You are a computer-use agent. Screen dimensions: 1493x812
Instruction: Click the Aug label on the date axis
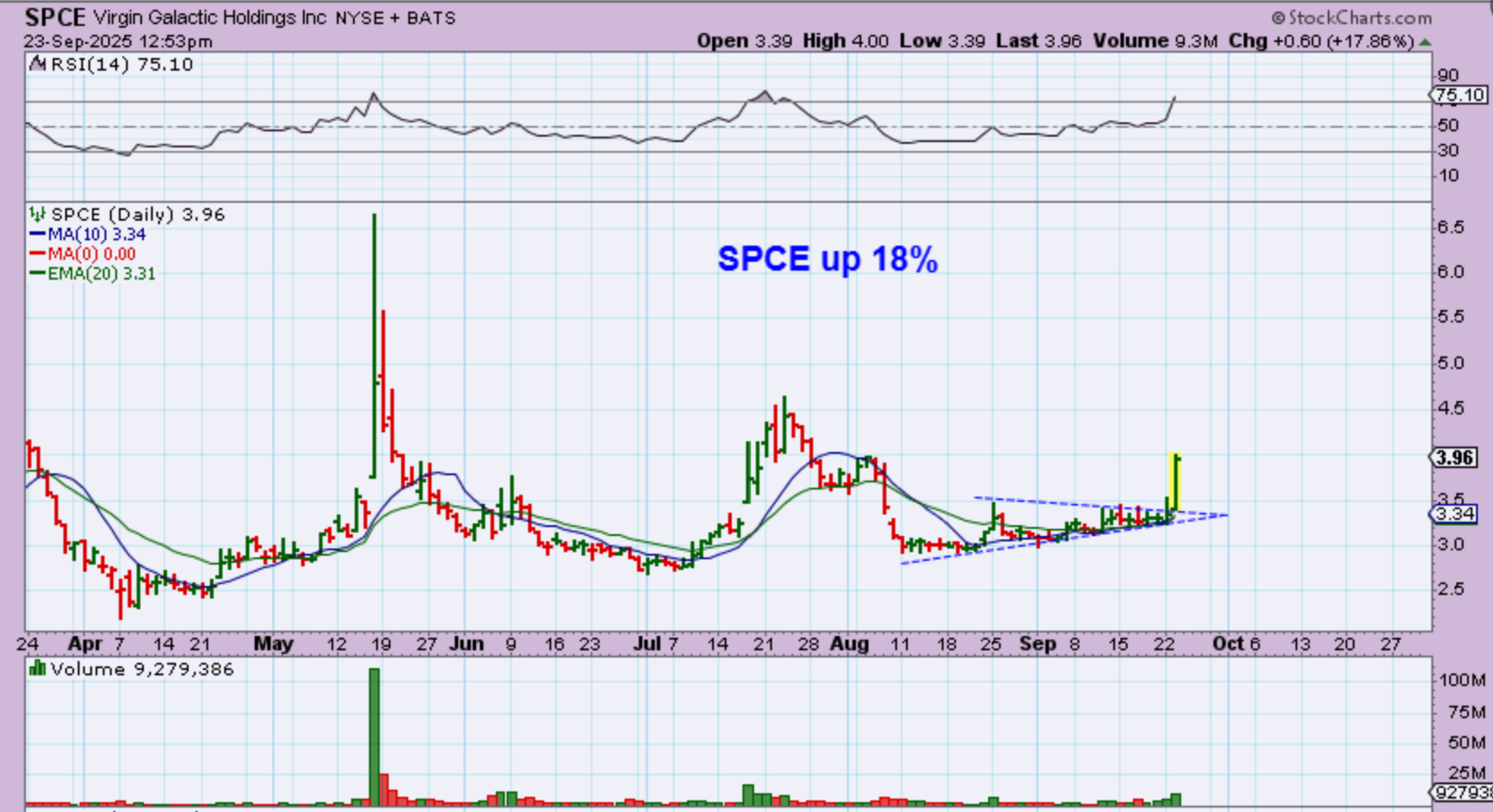pos(849,644)
